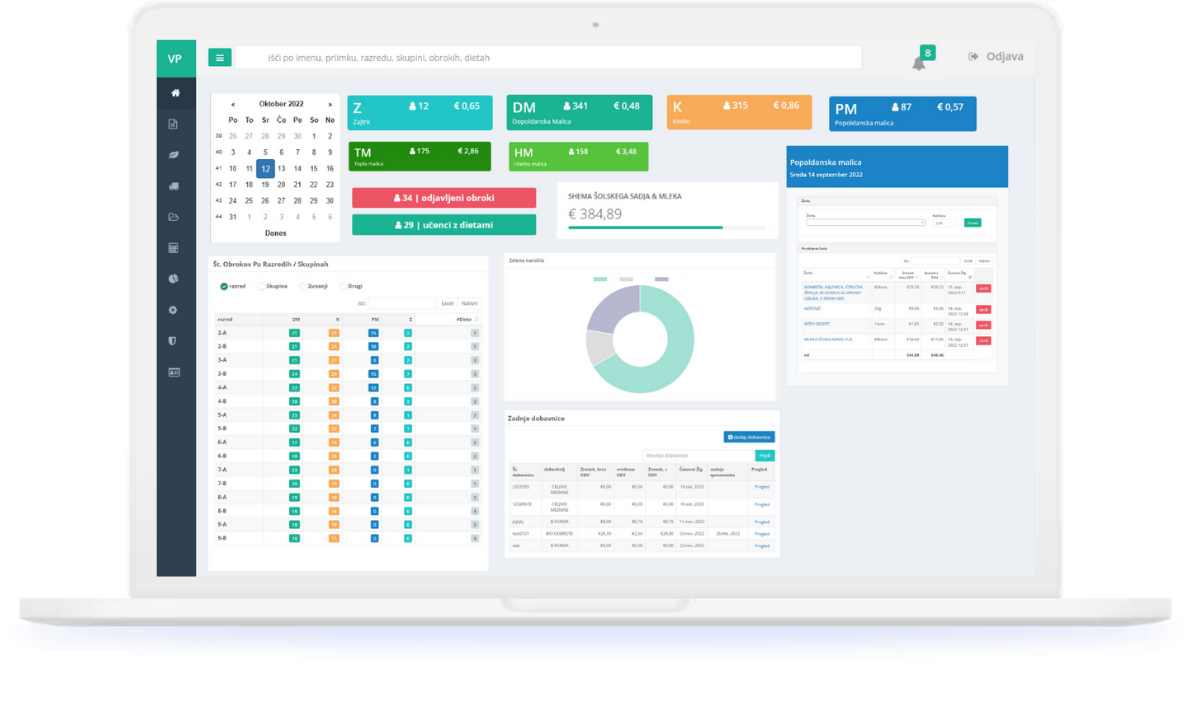Open the home dashboard icon in sidebar
Screen dimensions: 1190x725
point(175,93)
